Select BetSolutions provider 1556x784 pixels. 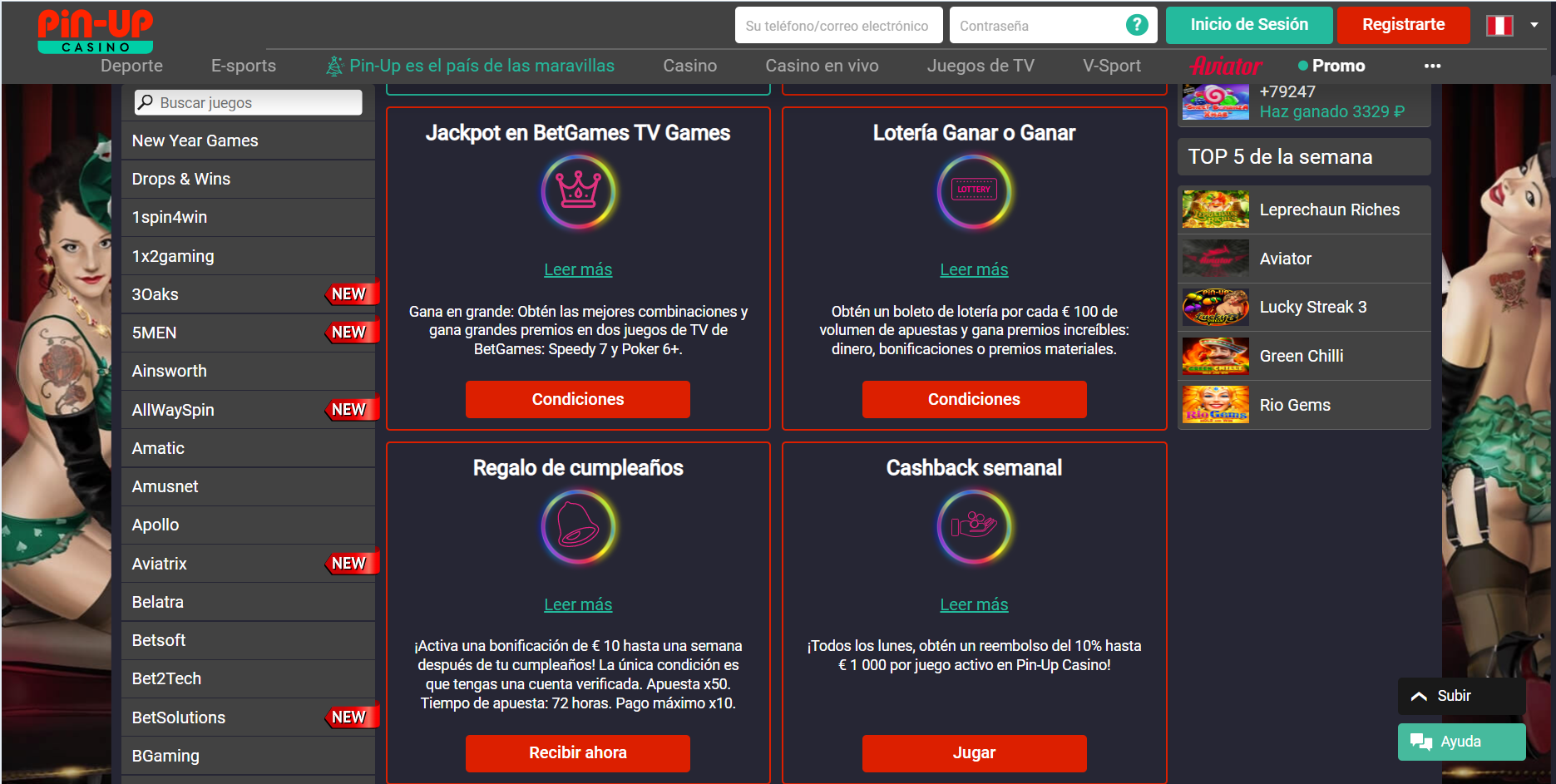point(248,717)
